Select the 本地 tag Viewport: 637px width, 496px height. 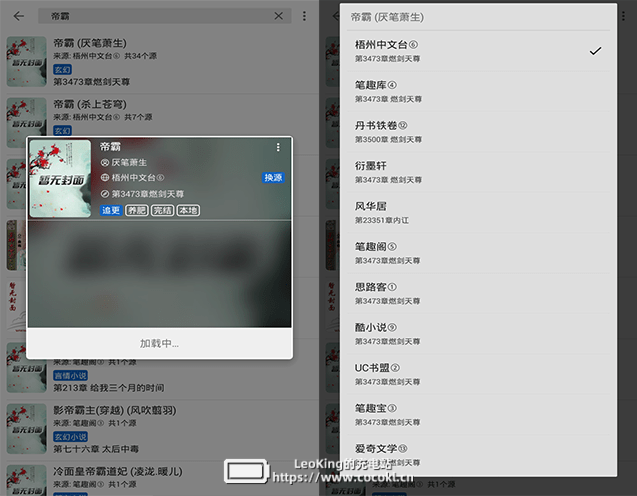188,210
